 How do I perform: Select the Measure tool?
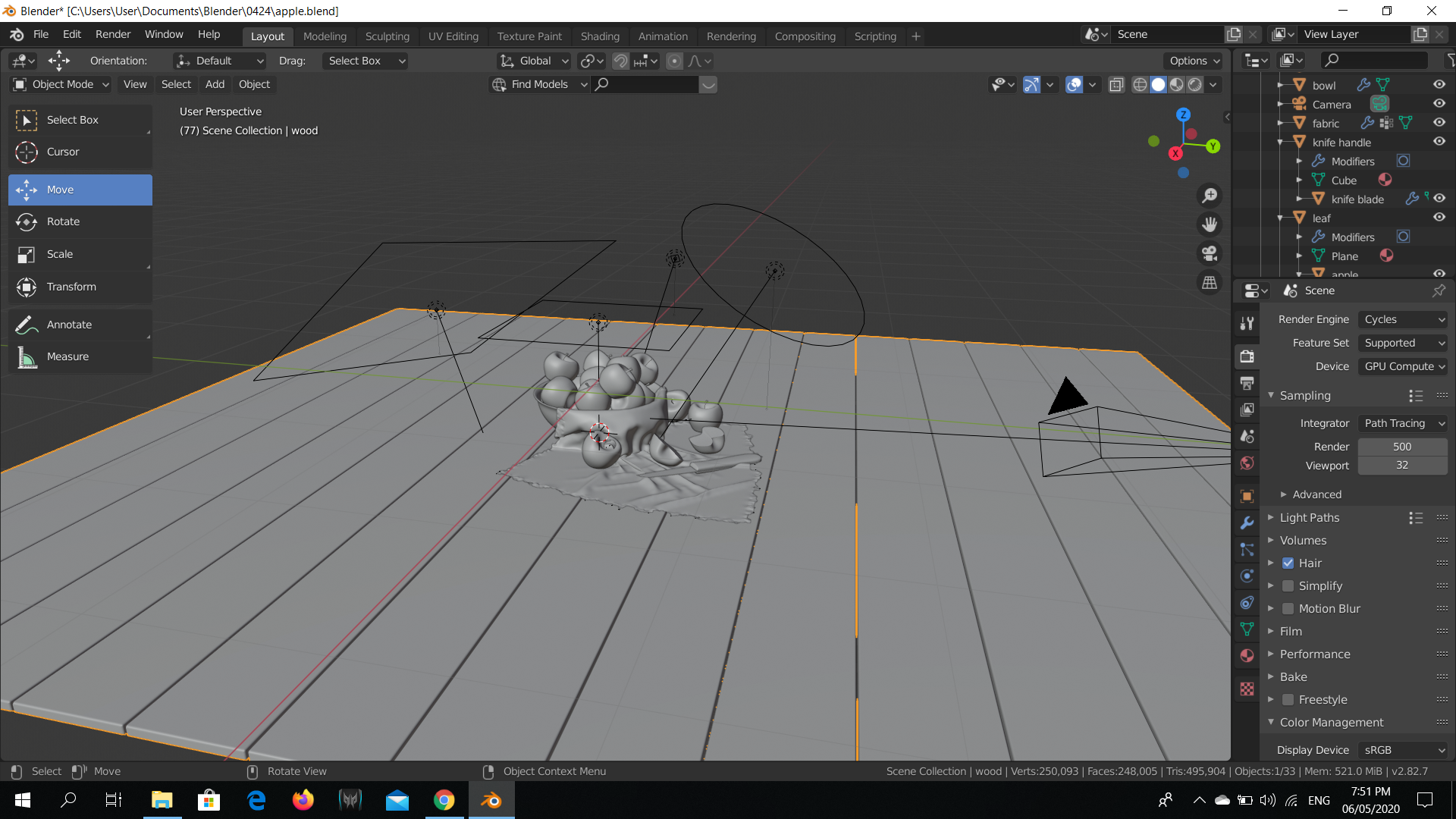click(67, 356)
